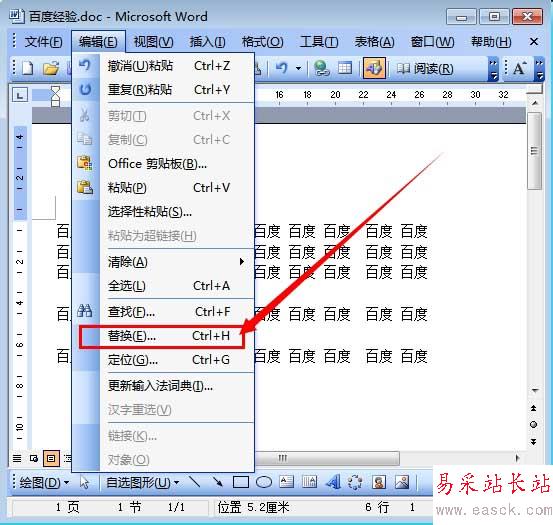
Task: Open the 绘图(D) drawing dropdown
Action: pos(44,483)
